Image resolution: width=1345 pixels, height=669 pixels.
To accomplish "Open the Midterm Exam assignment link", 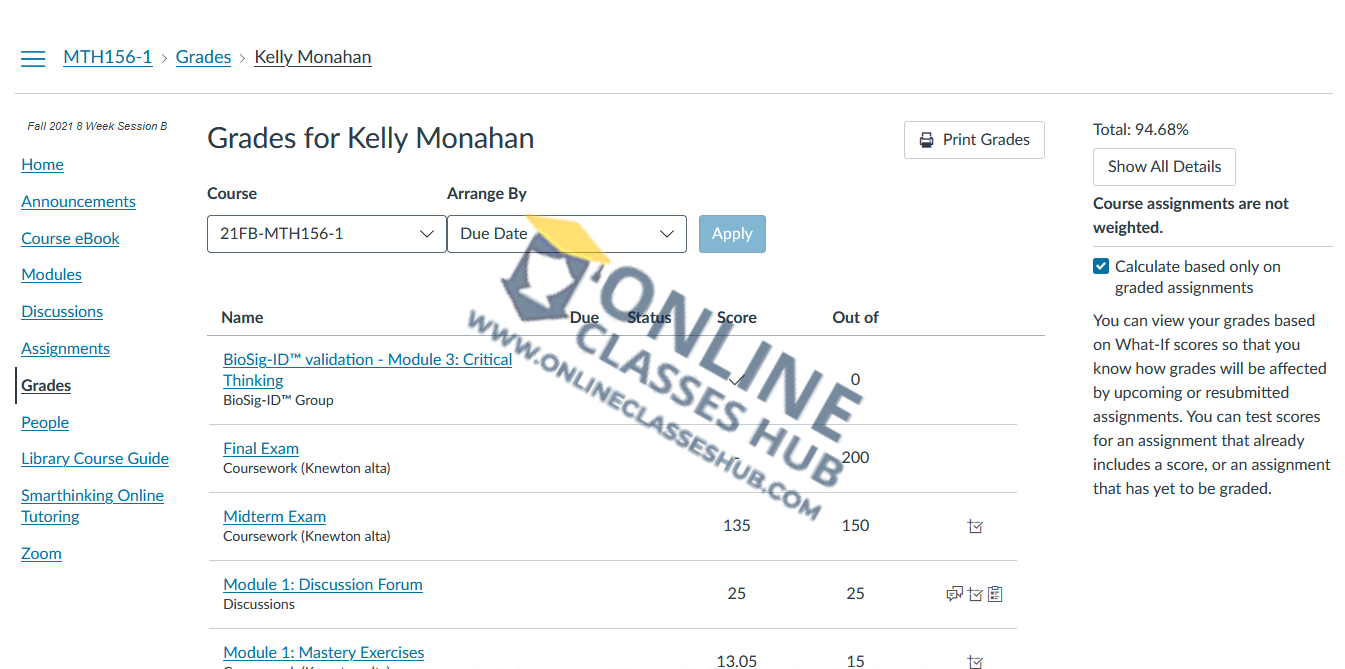I will coord(274,517).
